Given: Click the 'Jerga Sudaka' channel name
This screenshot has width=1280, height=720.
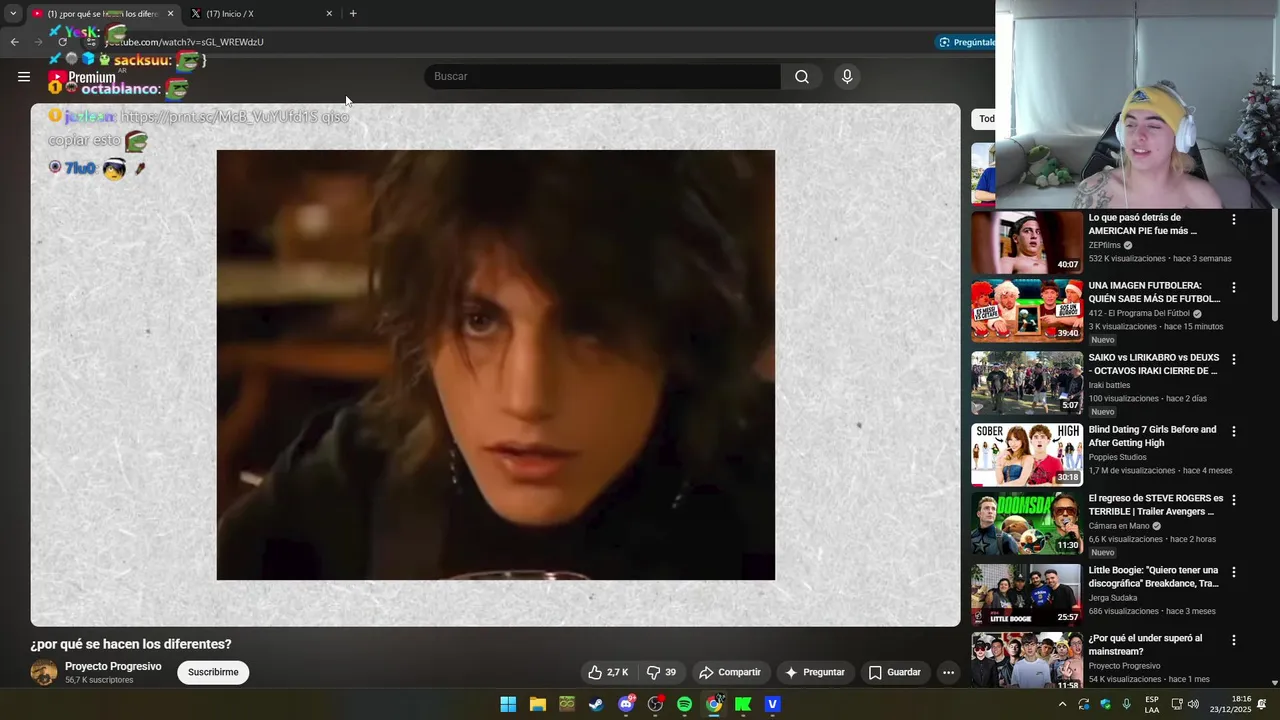Looking at the screenshot, I should (x=1113, y=598).
